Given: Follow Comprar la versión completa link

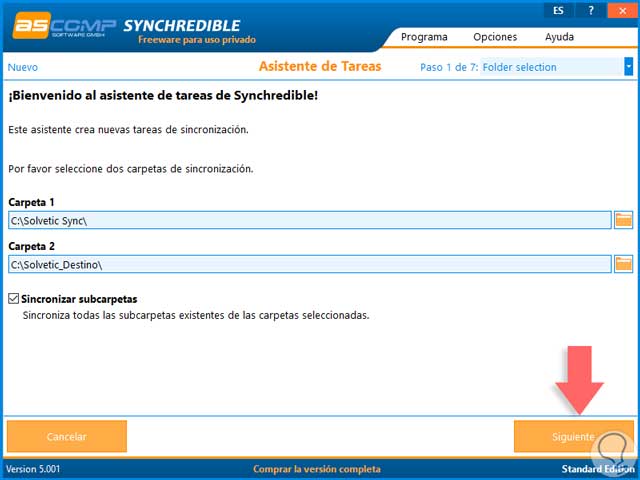Looking at the screenshot, I should click(317, 469).
